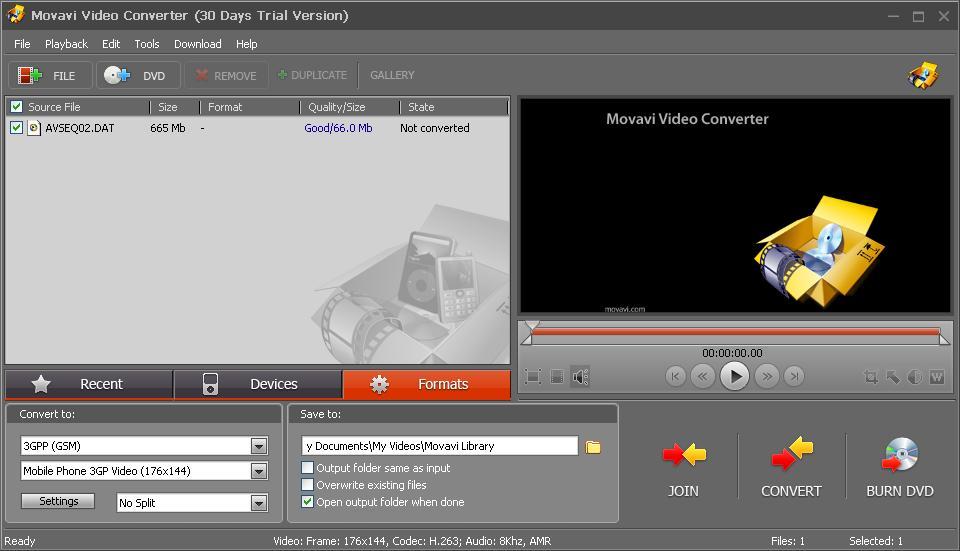The width and height of the screenshot is (960, 551).
Task: Click the fast forward button
Action: tap(767, 376)
